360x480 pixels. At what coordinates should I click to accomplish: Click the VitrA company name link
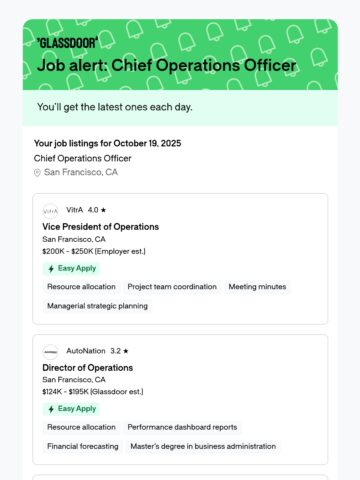[x=74, y=210]
